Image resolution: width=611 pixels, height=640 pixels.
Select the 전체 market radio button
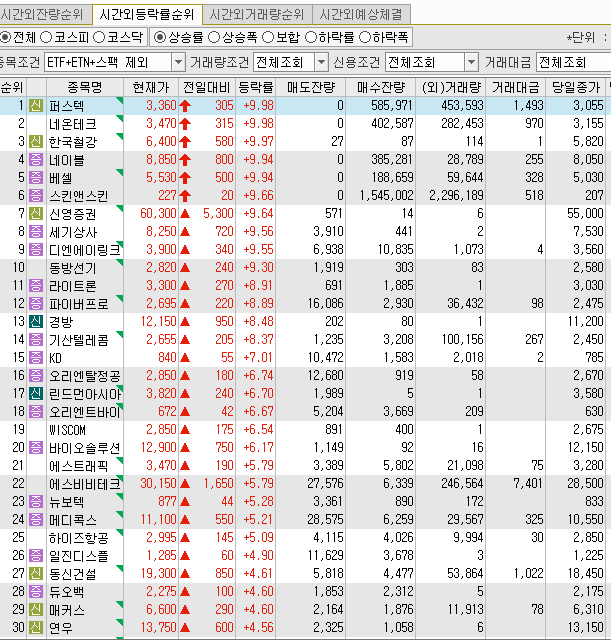5,38
